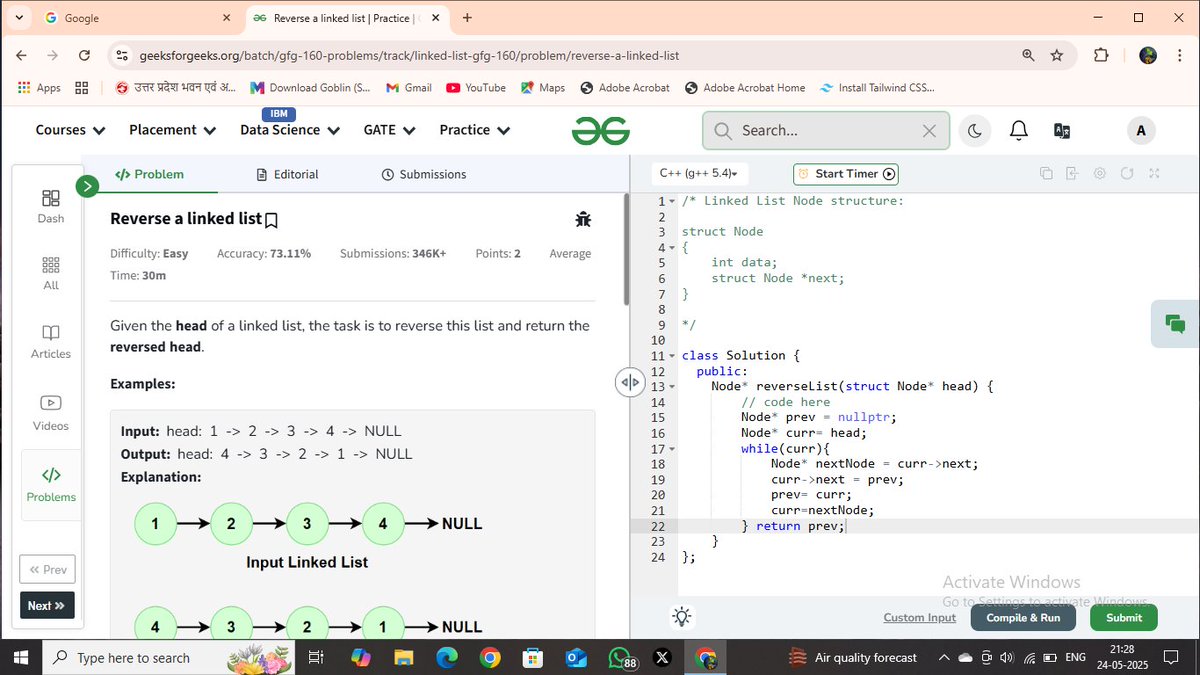Image resolution: width=1200 pixels, height=675 pixels.
Task: Click the lightbulb hint icon
Action: pyautogui.click(x=682, y=617)
